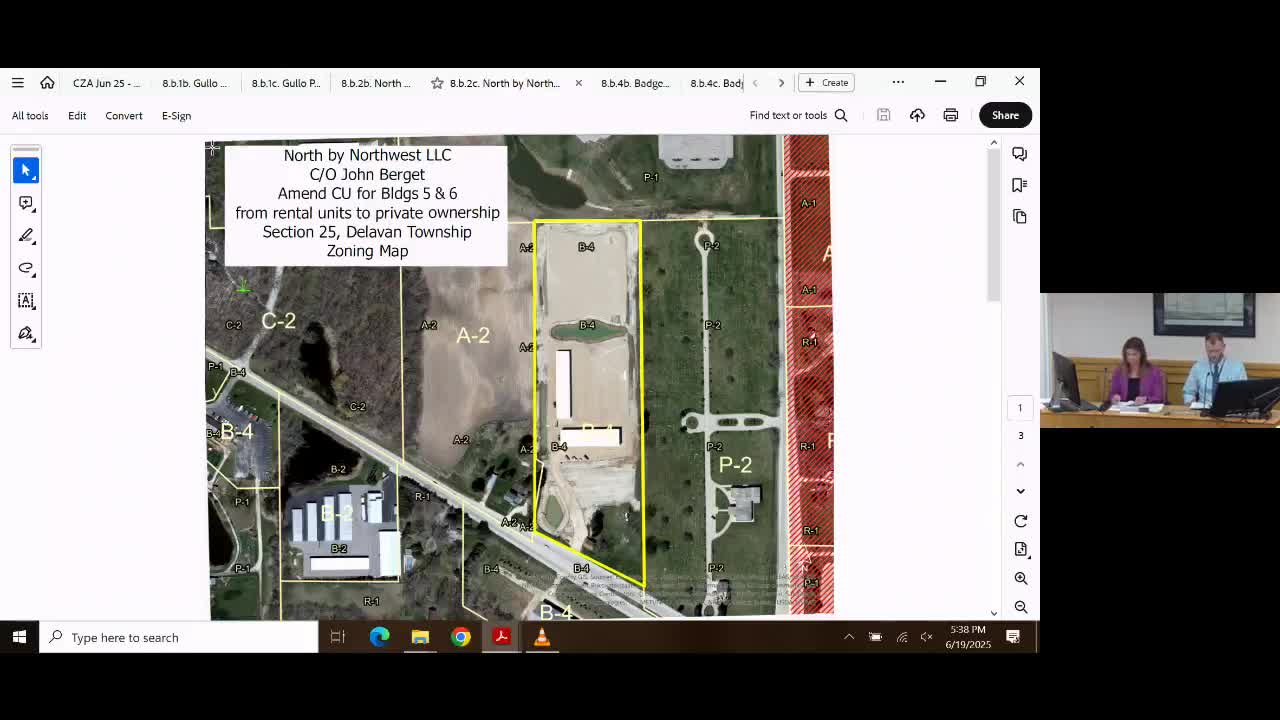Click the battery status tray icon

(x=875, y=637)
